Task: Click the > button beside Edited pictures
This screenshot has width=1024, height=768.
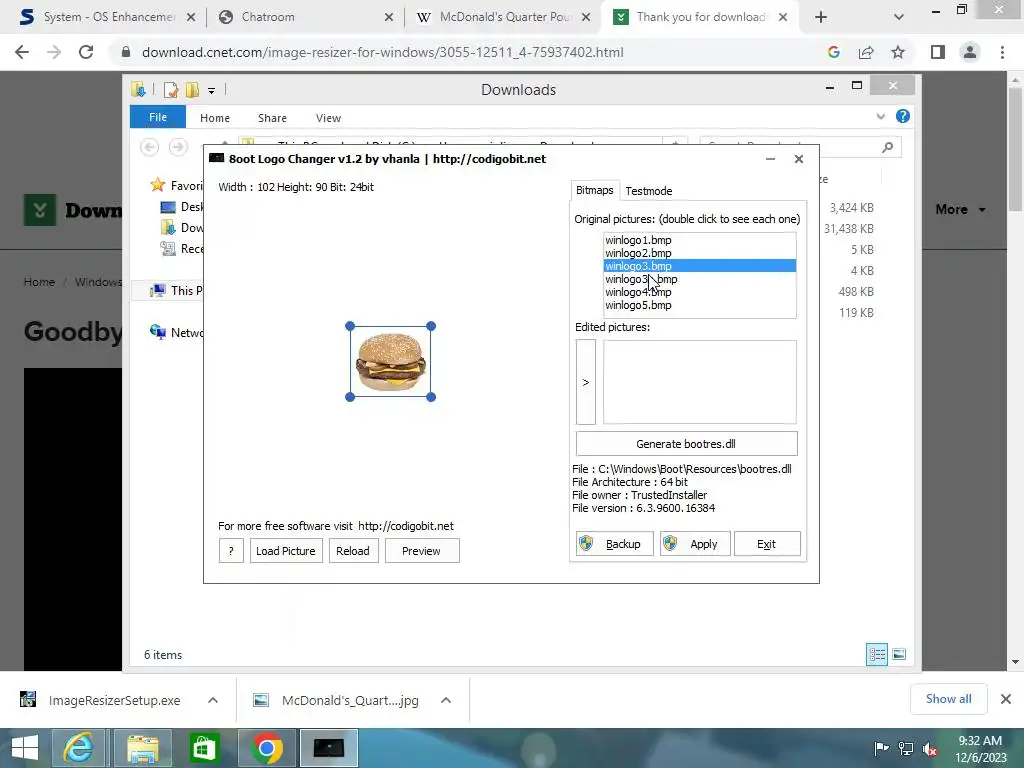Action: click(x=586, y=382)
